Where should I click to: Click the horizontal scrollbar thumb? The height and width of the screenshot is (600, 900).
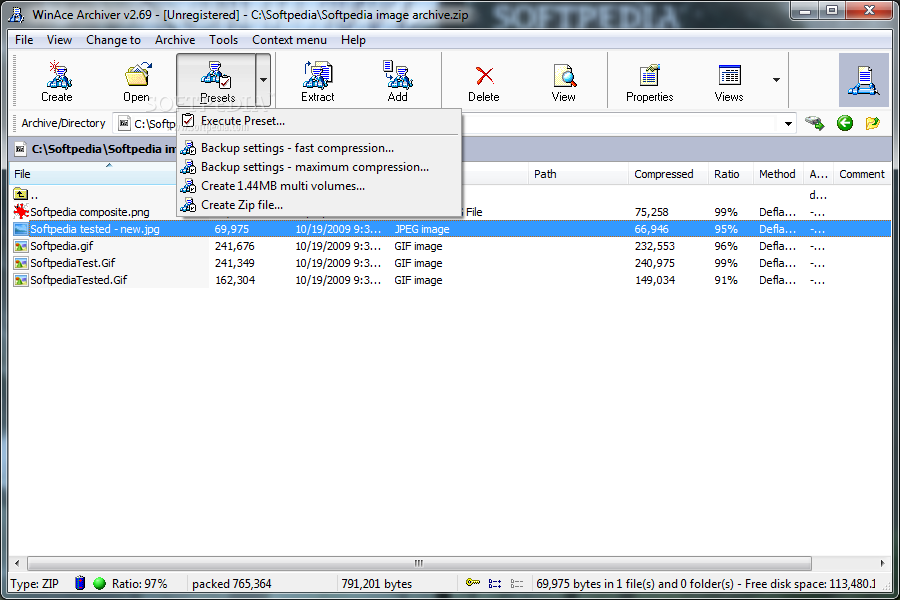420,563
